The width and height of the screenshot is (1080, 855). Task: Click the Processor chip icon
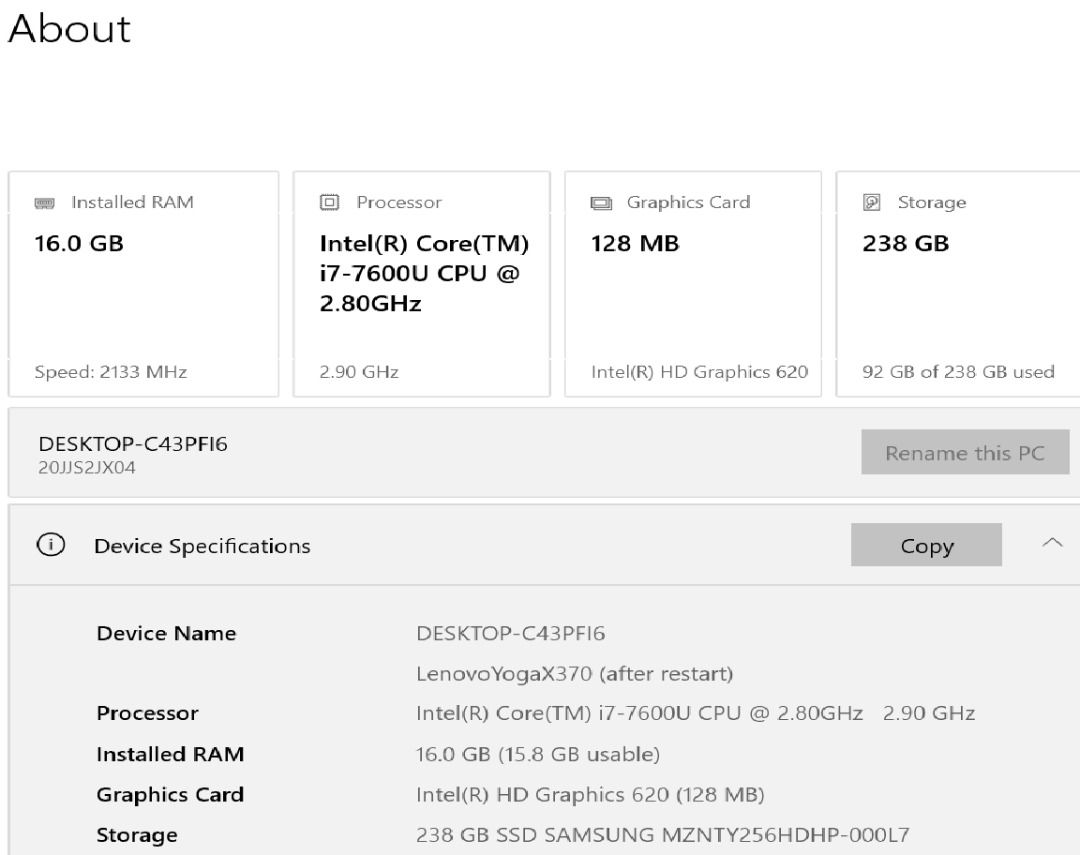click(x=329, y=203)
